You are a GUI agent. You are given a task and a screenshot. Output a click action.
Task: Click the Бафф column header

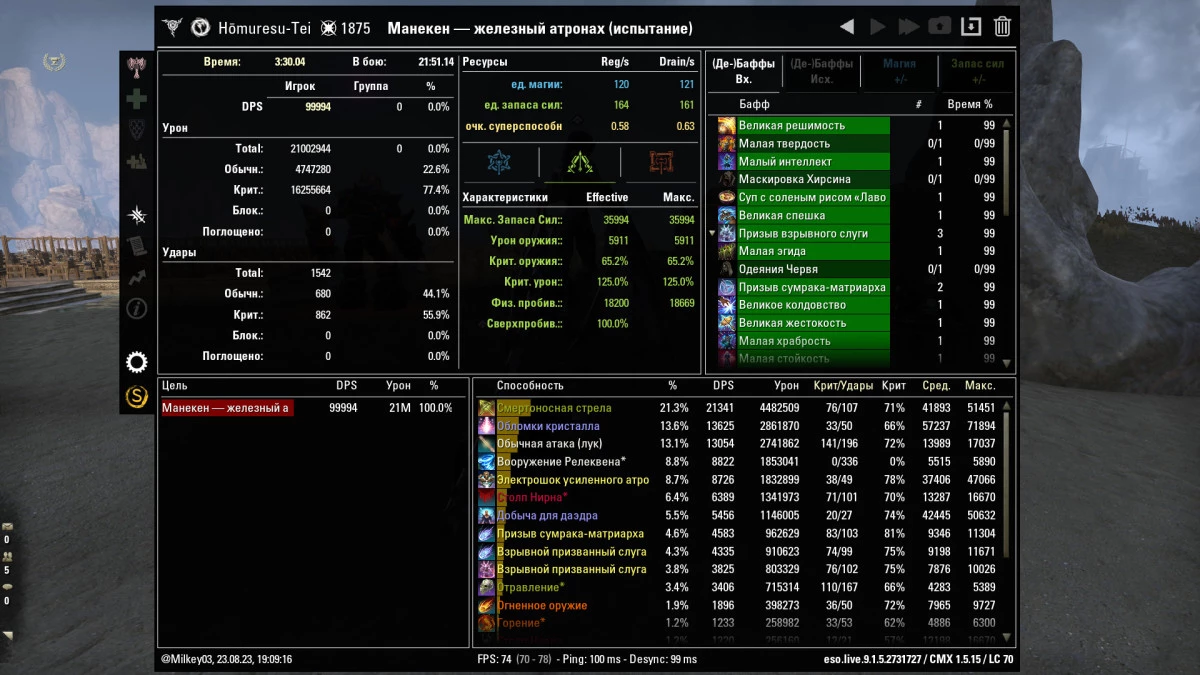click(x=754, y=104)
